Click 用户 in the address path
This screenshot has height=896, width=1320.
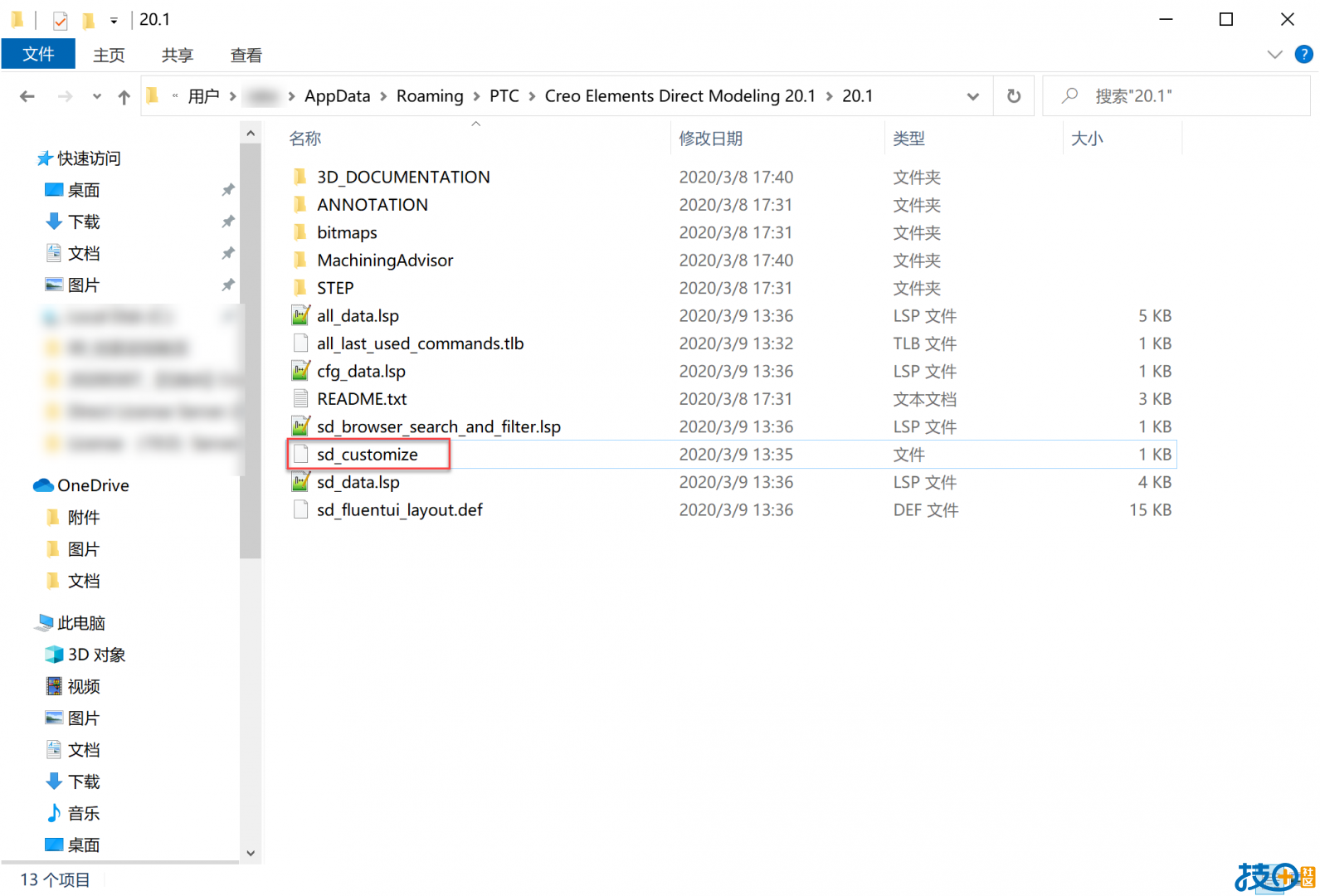click(203, 96)
